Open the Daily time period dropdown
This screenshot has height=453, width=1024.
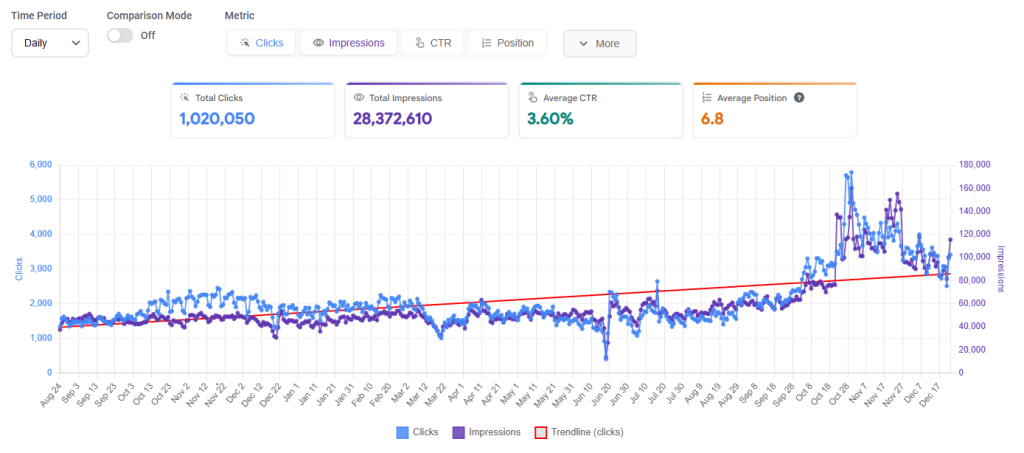point(50,43)
